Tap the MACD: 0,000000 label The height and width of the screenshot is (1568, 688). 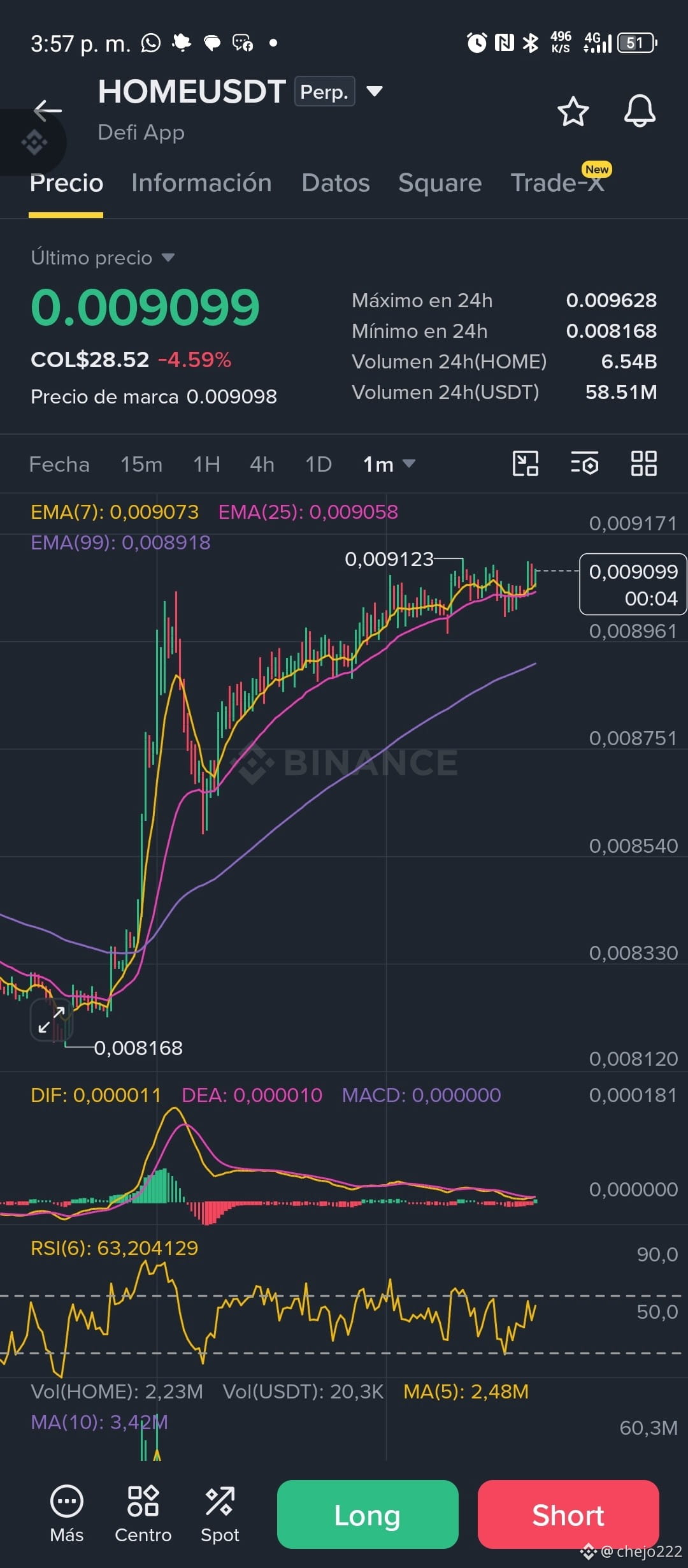422,1095
